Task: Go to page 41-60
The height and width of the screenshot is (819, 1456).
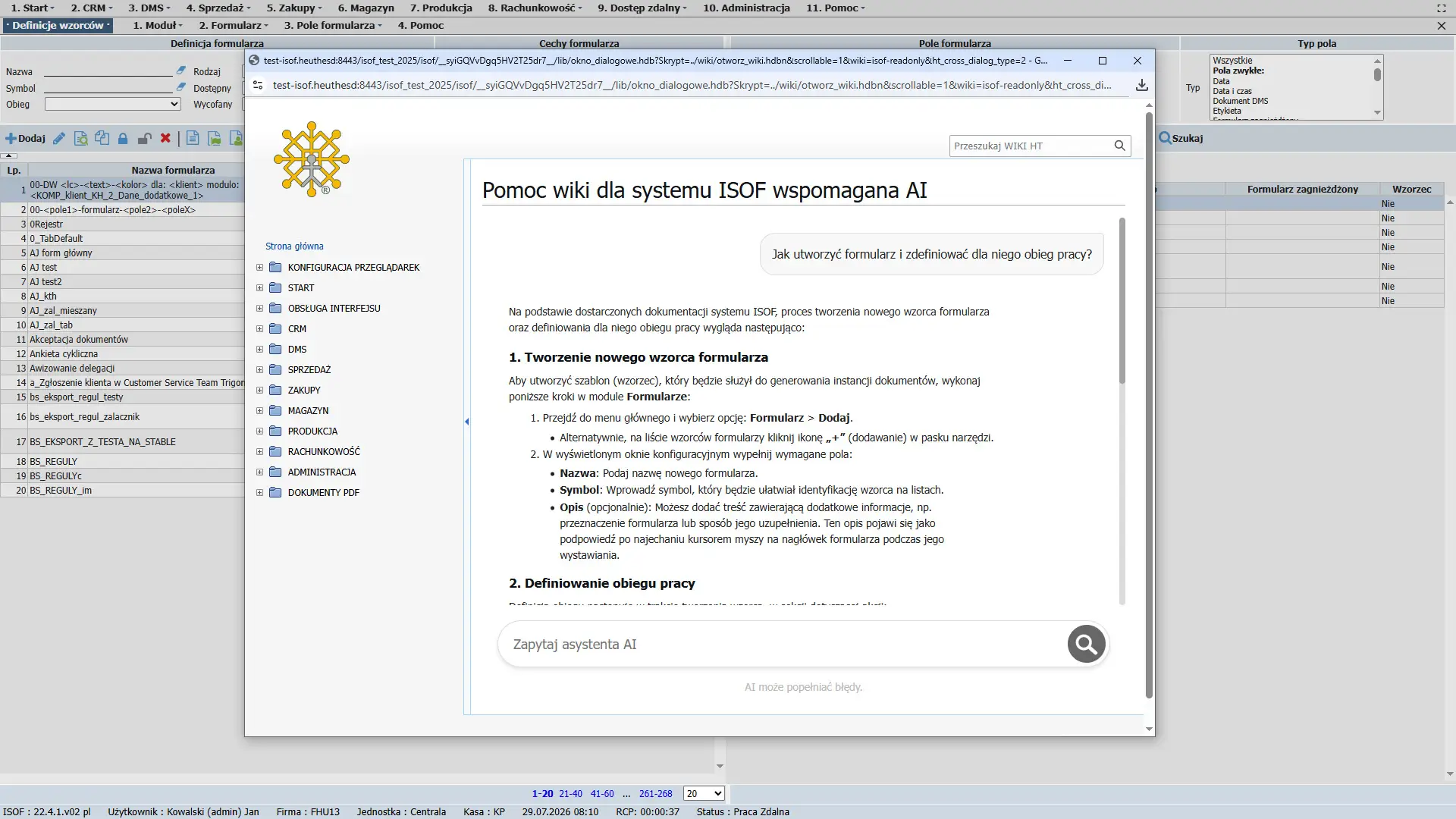Action: pyautogui.click(x=602, y=793)
